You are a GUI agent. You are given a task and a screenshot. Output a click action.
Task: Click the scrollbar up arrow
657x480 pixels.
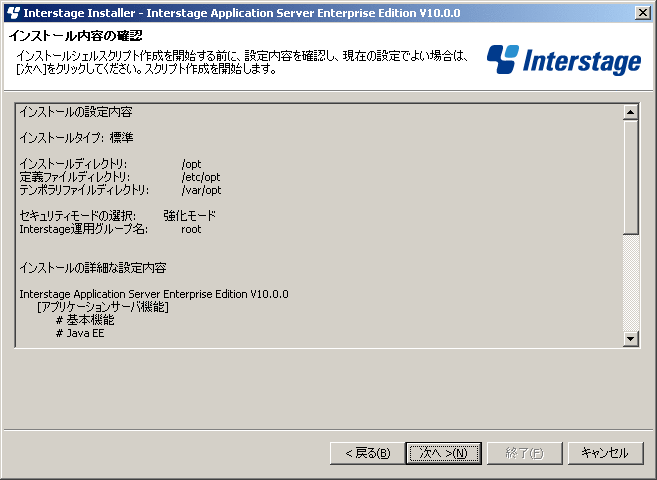(x=631, y=112)
